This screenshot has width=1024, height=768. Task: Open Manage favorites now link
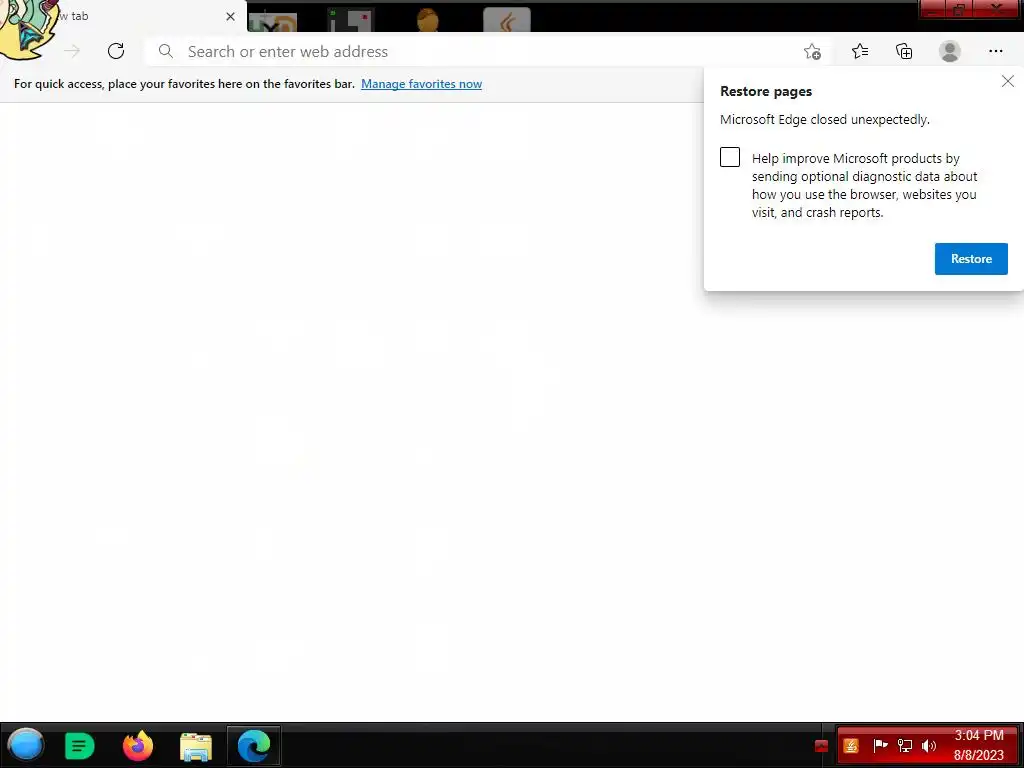coord(421,84)
